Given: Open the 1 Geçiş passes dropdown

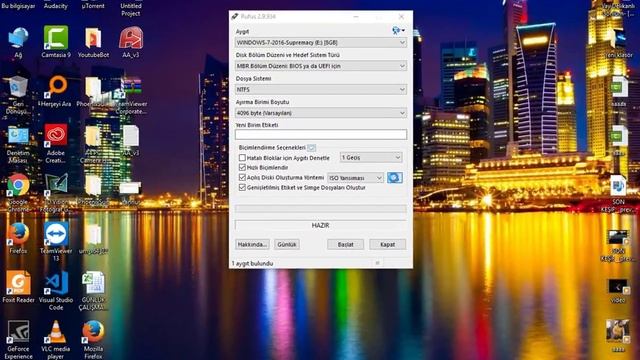Looking at the screenshot, I should point(371,158).
